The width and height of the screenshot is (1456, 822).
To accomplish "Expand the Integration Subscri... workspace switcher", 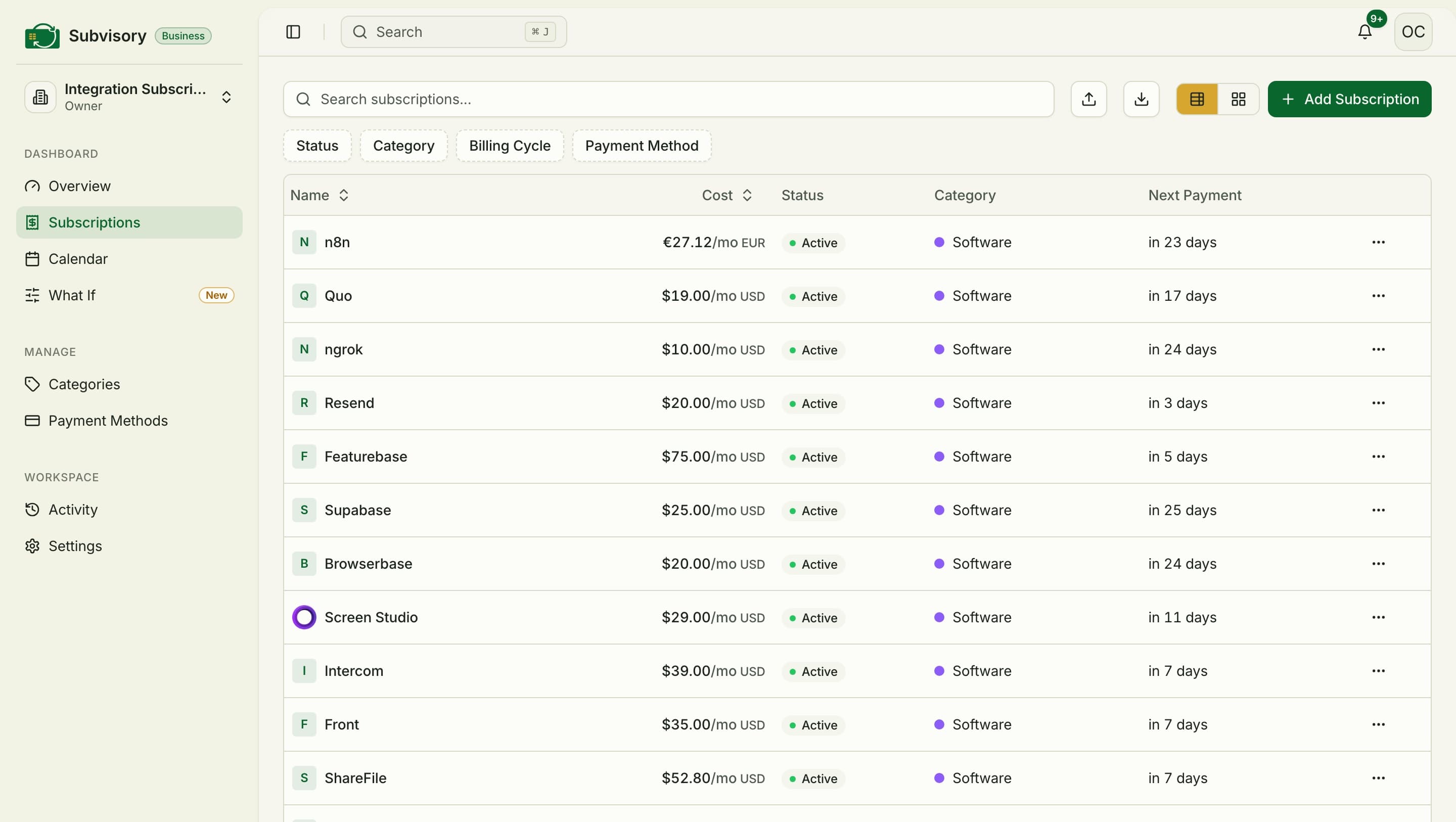I will tap(129, 97).
